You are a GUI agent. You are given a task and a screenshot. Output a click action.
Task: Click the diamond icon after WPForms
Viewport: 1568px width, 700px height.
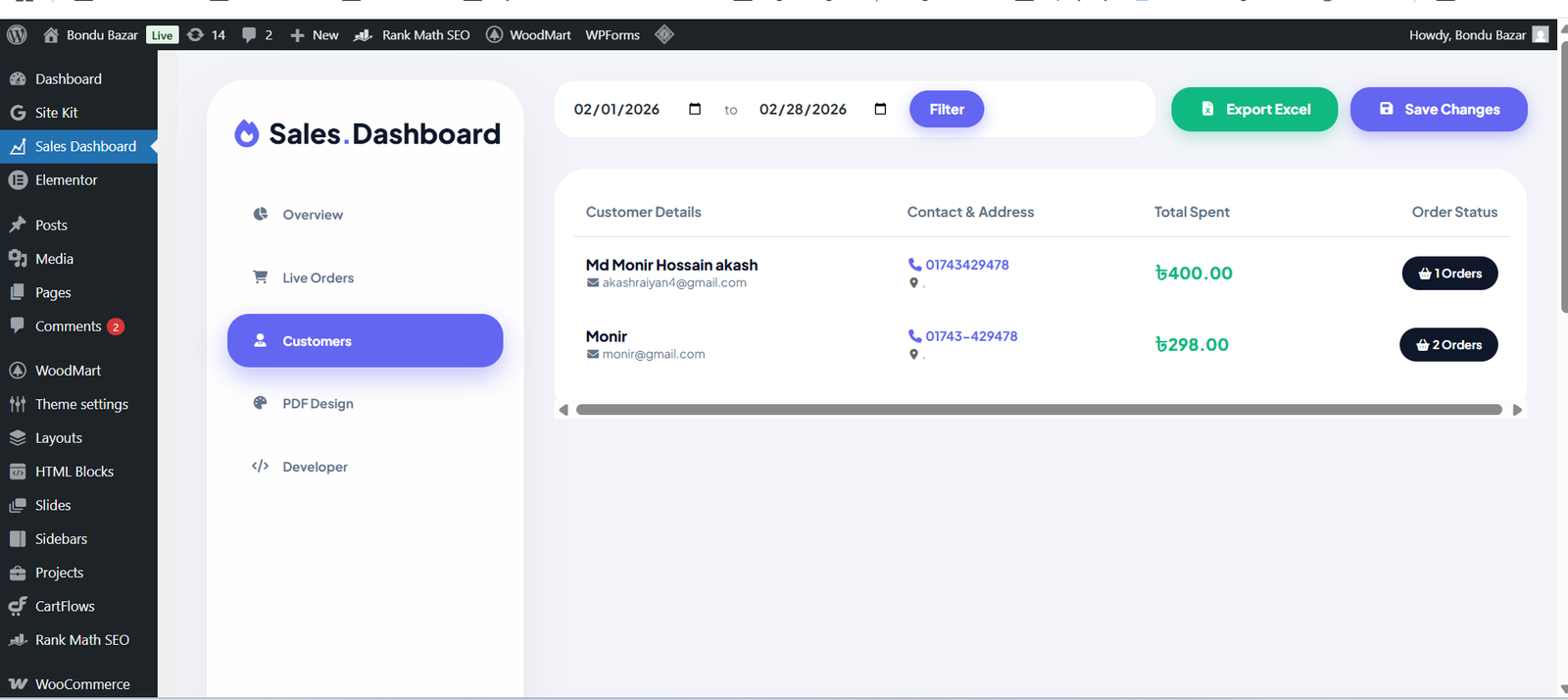pos(664,35)
